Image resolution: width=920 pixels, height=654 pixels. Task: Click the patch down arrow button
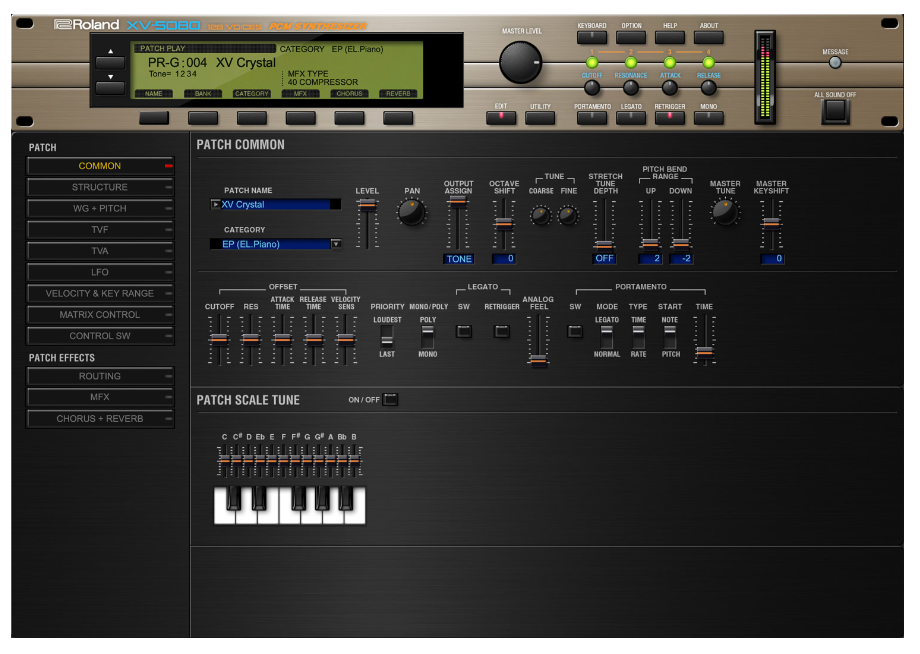coord(110,88)
